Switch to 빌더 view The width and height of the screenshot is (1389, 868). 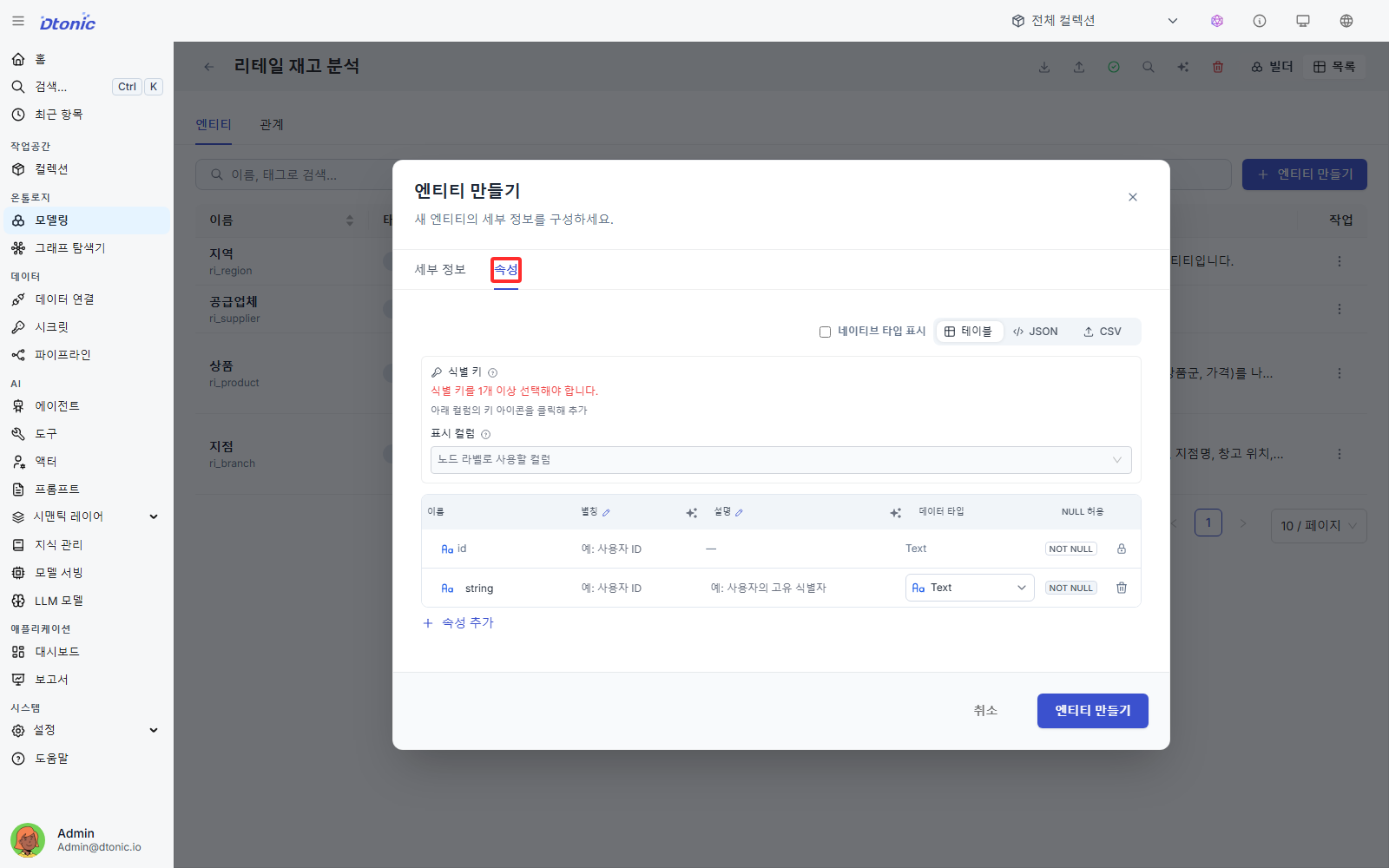click(x=1272, y=67)
